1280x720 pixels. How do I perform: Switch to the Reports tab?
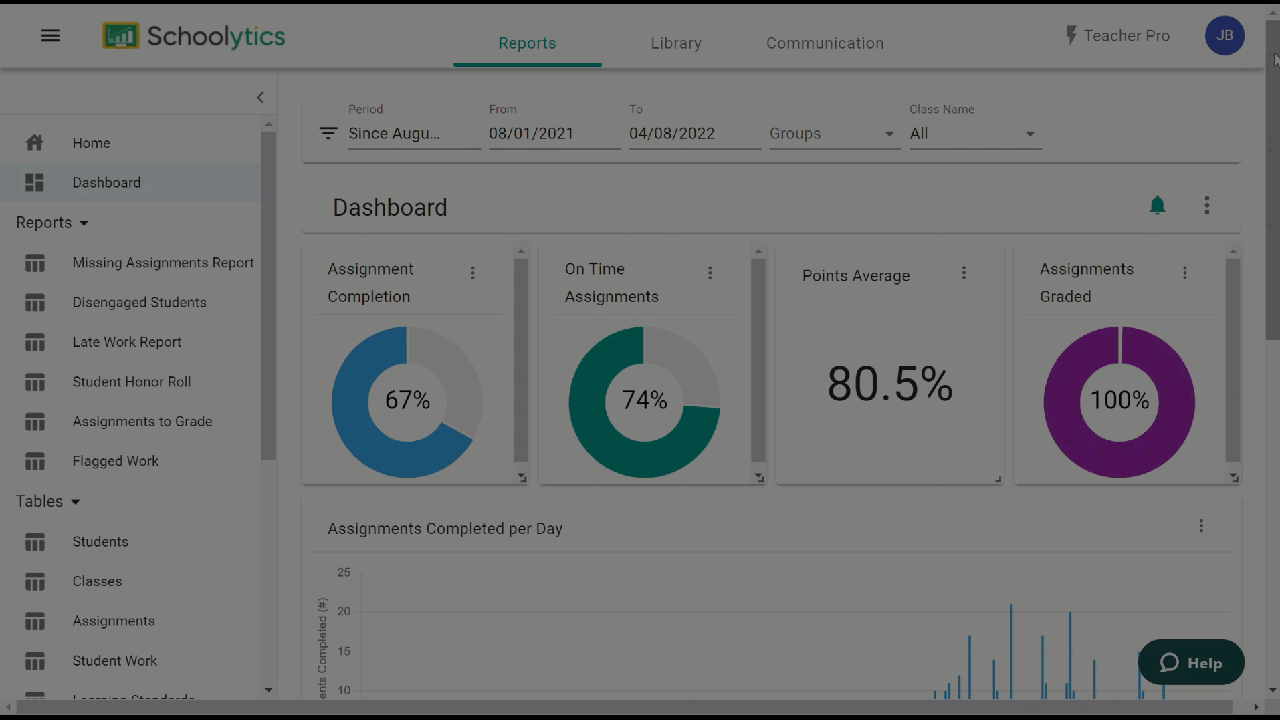(527, 43)
